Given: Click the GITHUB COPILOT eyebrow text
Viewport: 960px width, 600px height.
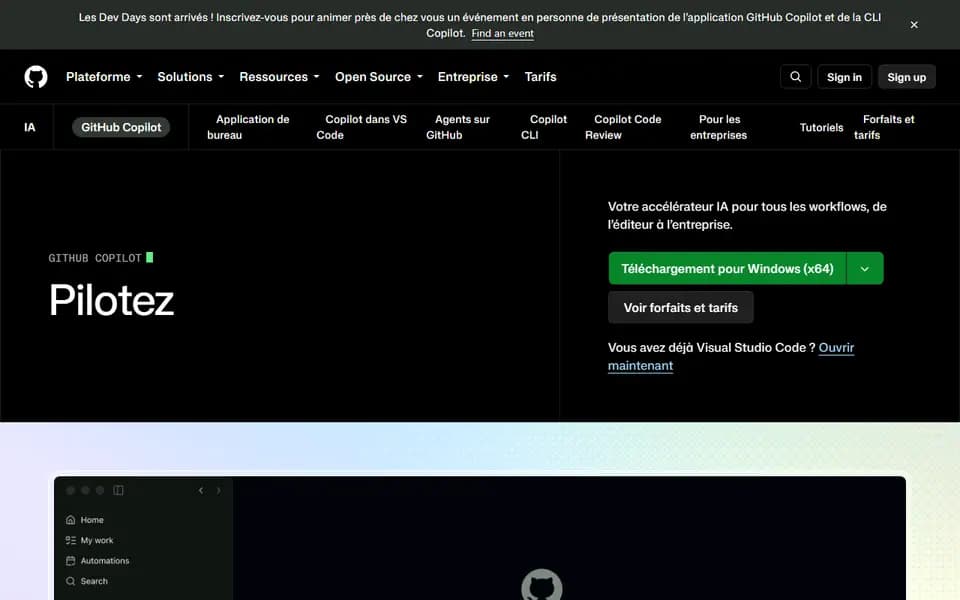Looking at the screenshot, I should [95, 258].
